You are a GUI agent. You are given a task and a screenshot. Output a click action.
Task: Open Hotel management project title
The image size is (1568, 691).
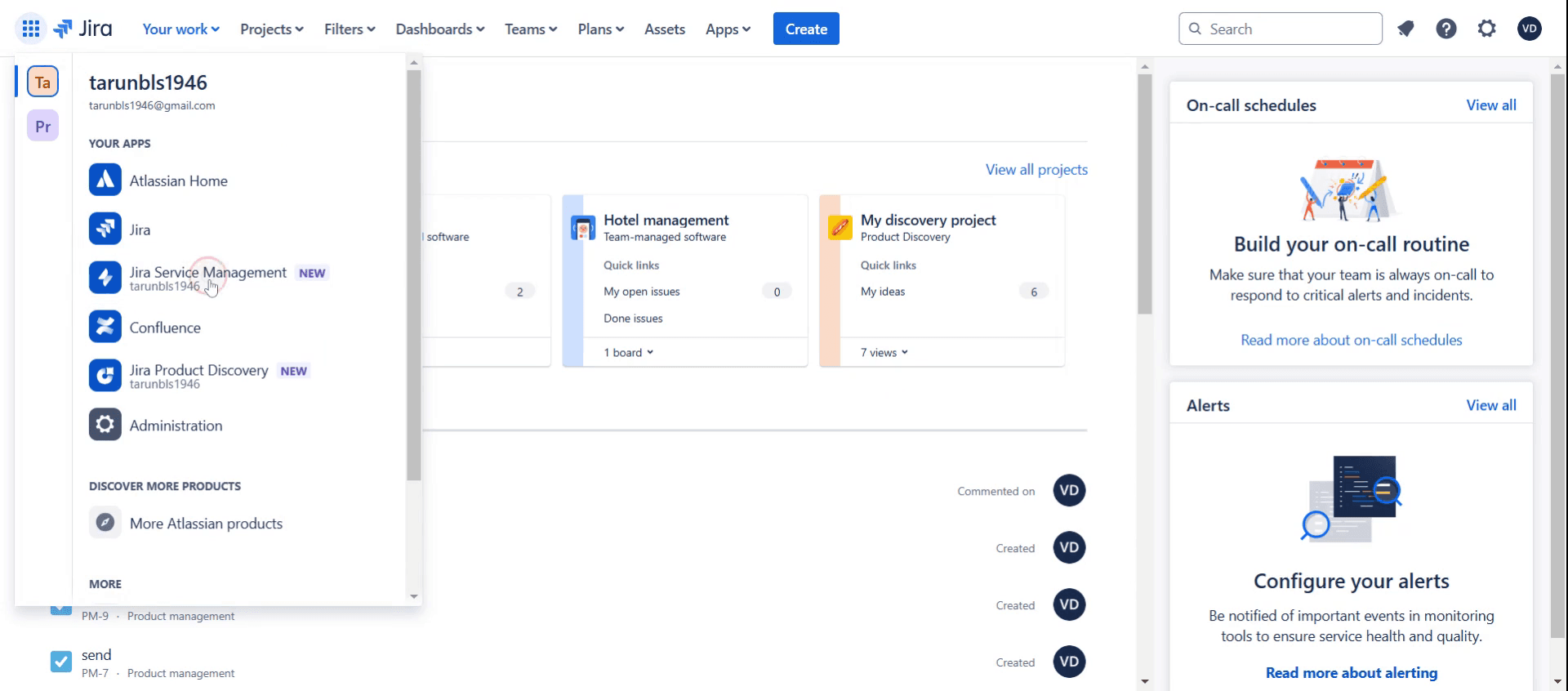pos(666,220)
